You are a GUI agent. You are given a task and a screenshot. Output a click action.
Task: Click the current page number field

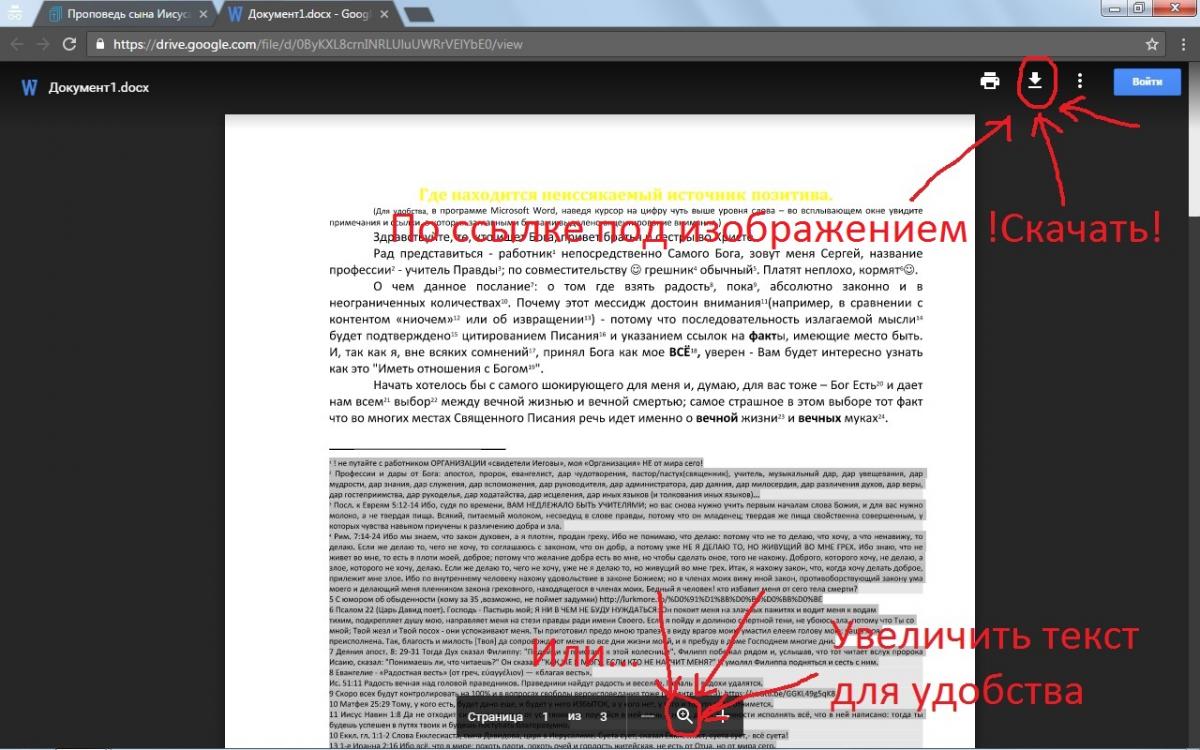pyautogui.click(x=544, y=717)
